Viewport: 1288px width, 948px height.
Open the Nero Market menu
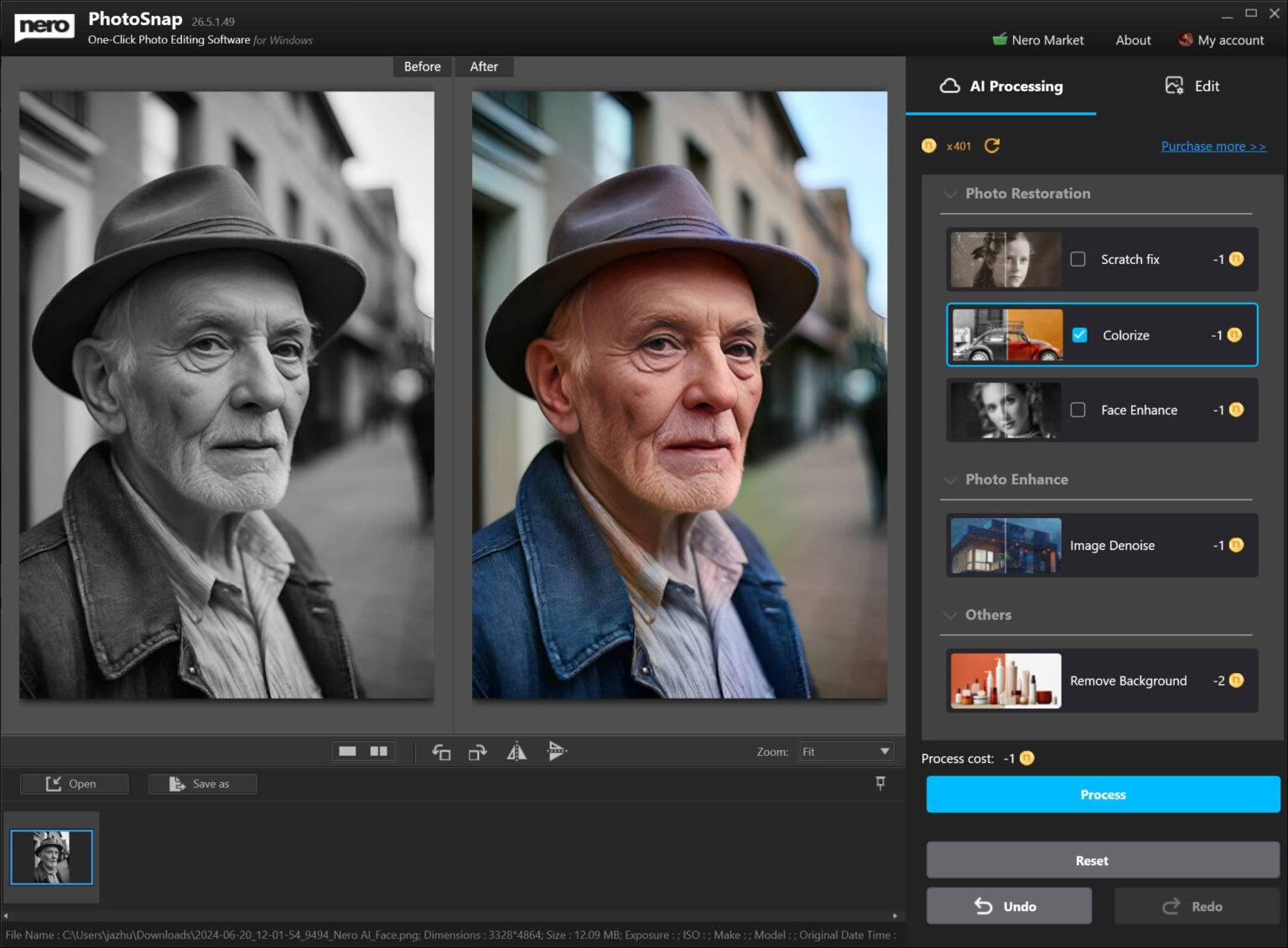click(1039, 39)
